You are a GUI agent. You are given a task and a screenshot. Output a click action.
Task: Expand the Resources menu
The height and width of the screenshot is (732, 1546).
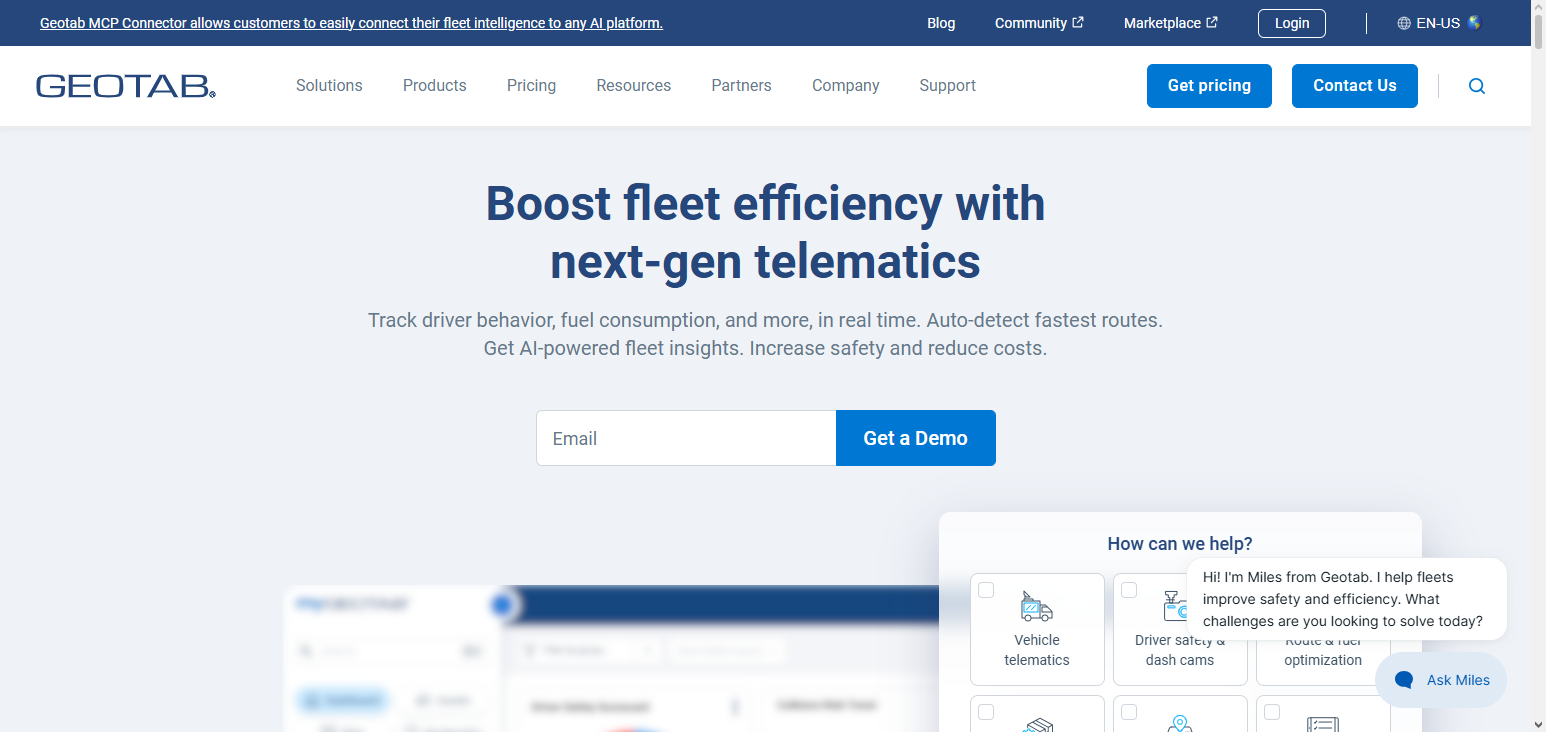point(634,86)
